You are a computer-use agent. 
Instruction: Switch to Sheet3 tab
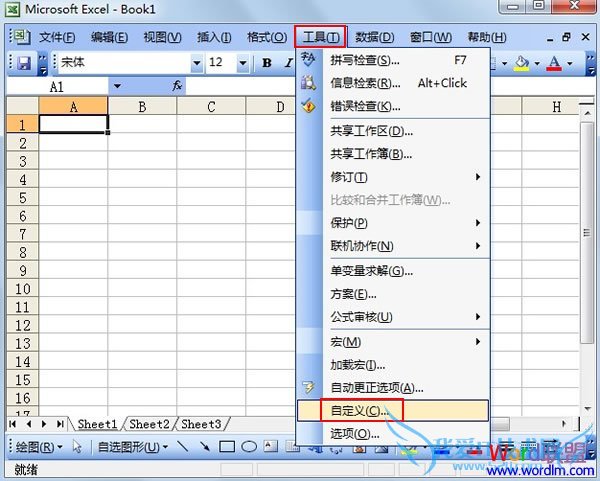201,424
